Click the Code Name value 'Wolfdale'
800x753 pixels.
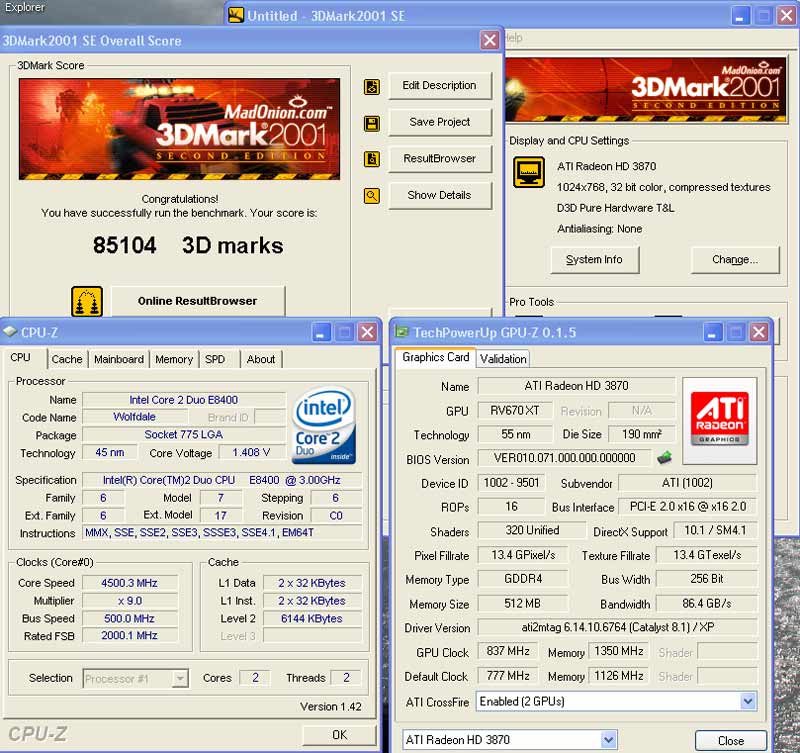tap(135, 417)
